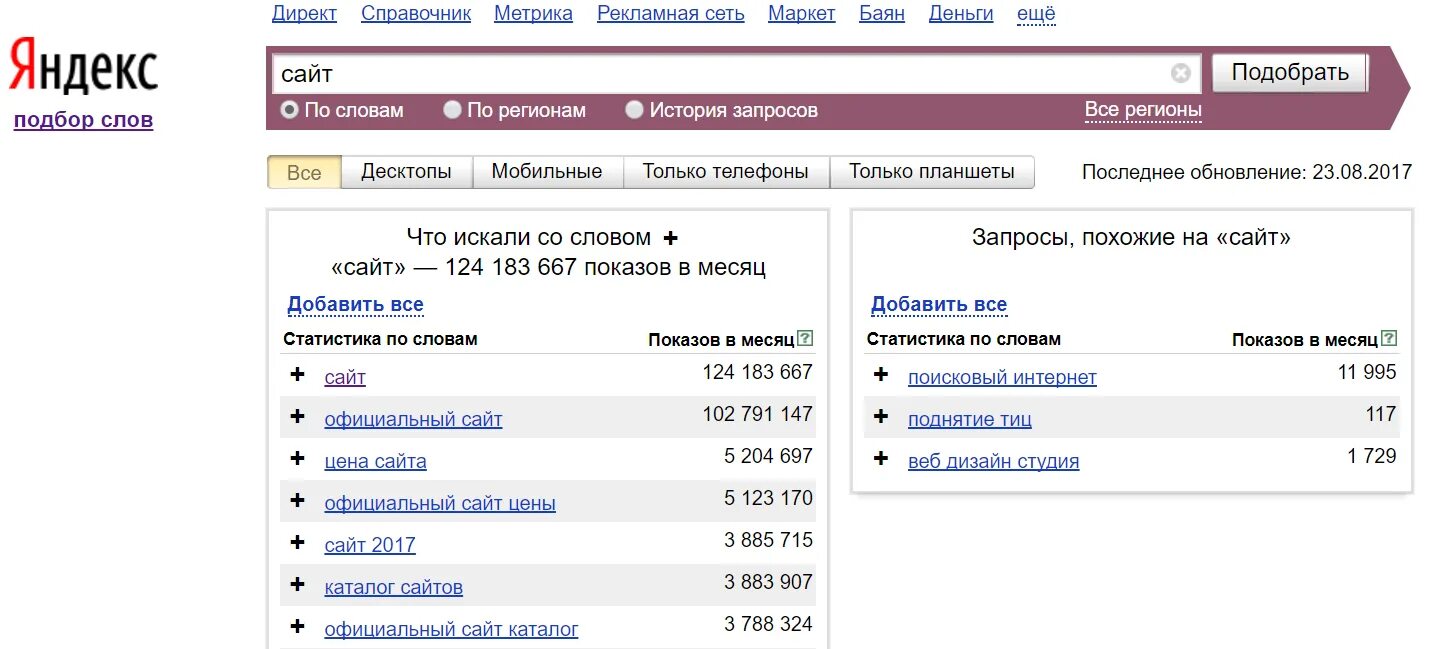Click inside the search query field
Image resolution: width=1437 pixels, height=649 pixels.
pos(700,72)
